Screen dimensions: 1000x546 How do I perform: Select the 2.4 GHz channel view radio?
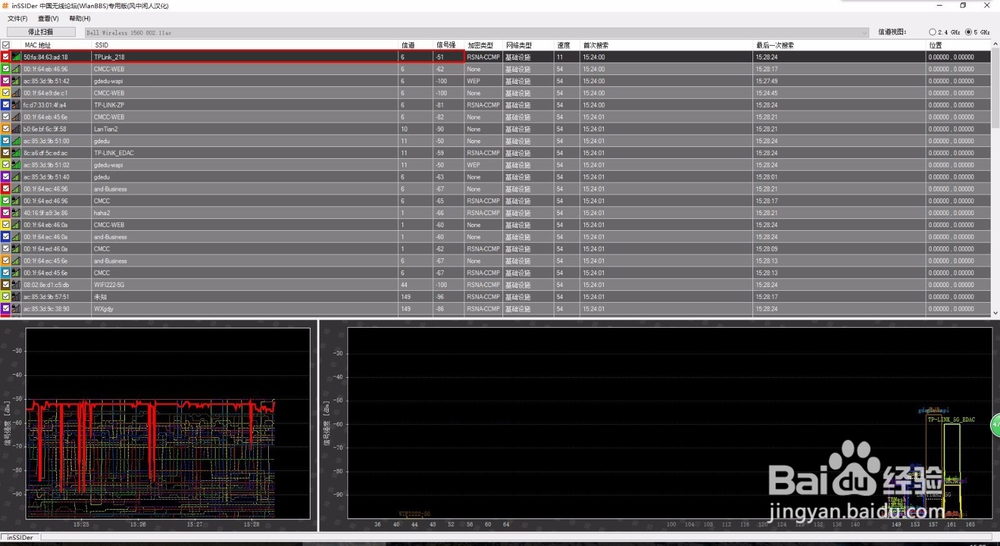click(x=932, y=32)
